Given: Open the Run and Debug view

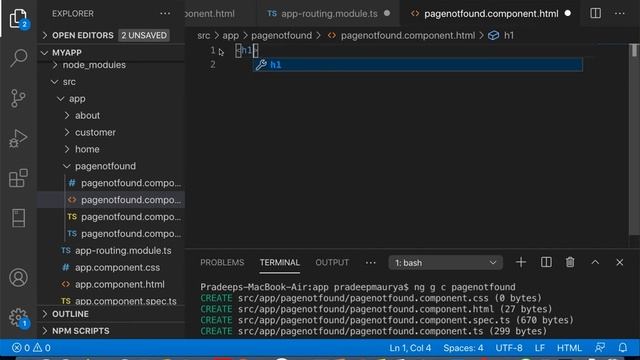Looking at the screenshot, I should point(18,138).
